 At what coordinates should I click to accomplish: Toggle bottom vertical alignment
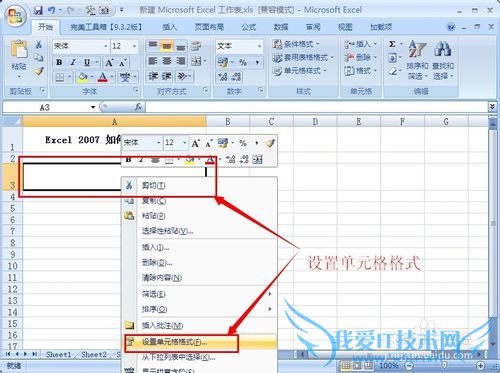(181, 46)
